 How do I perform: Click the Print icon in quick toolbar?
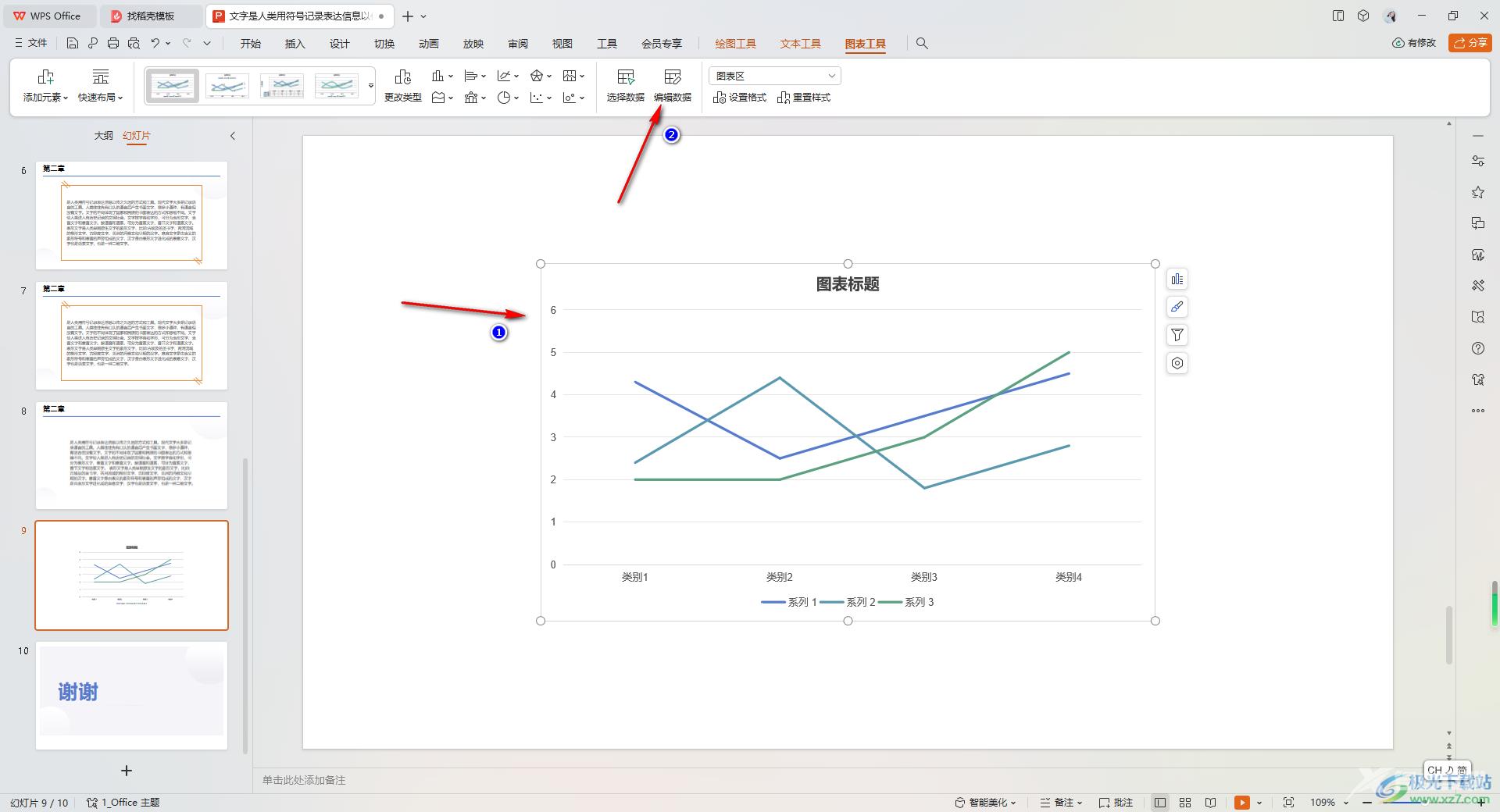(x=113, y=43)
